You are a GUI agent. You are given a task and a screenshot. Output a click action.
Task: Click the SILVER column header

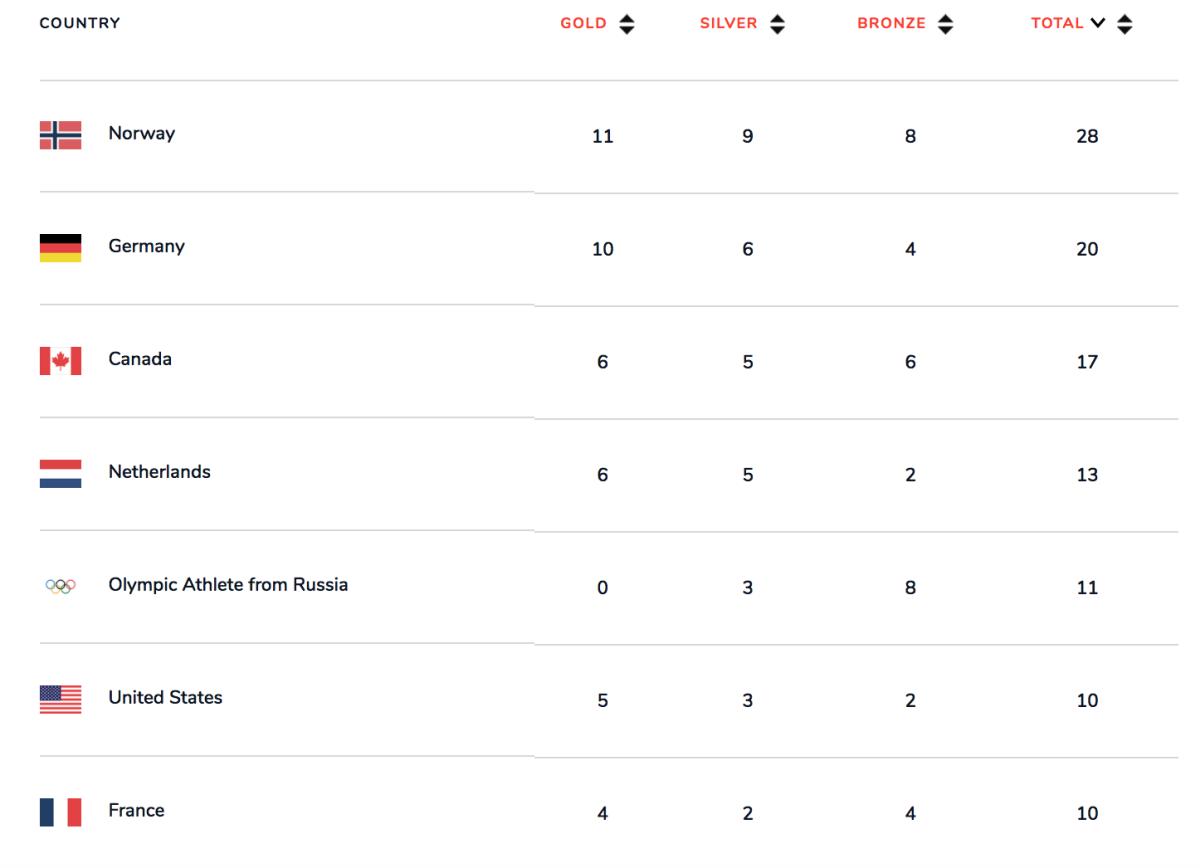[728, 24]
